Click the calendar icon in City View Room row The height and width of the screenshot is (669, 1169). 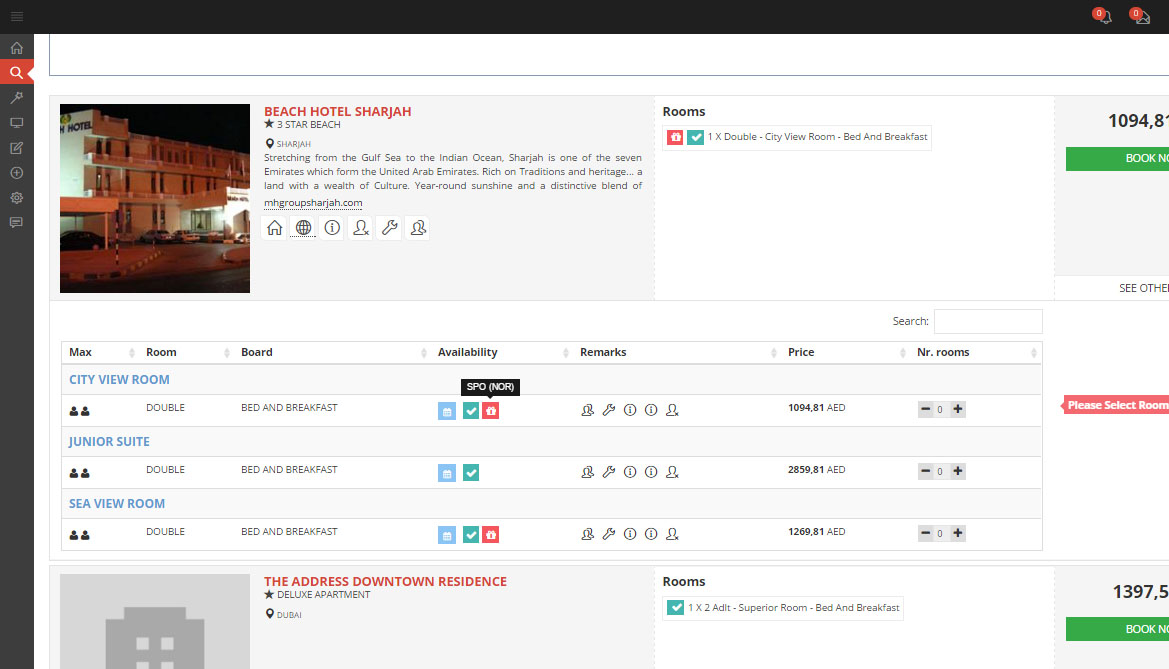pyautogui.click(x=446, y=411)
